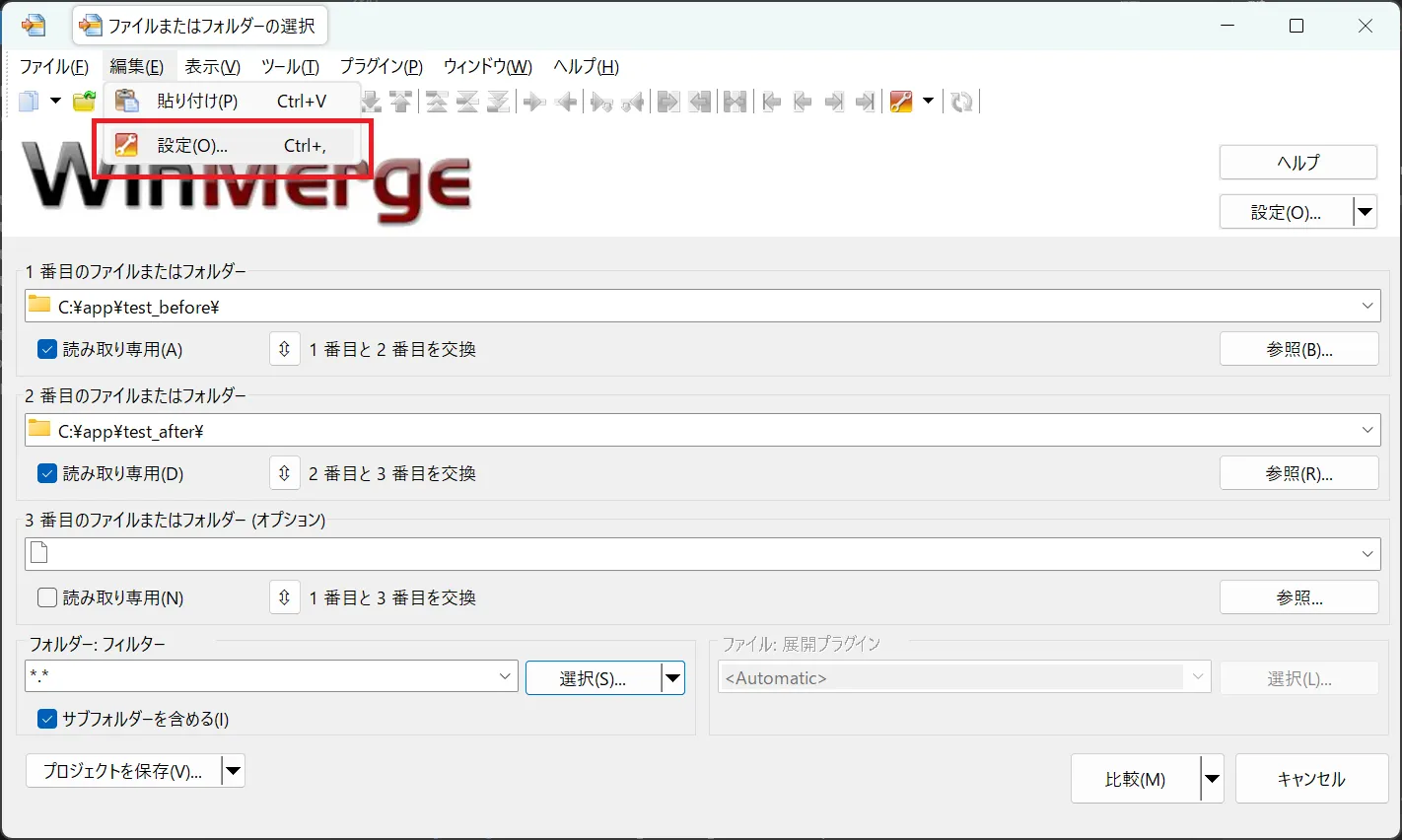Click the *.* folder filter field
Viewport: 1402px width, 840px height.
click(271, 676)
